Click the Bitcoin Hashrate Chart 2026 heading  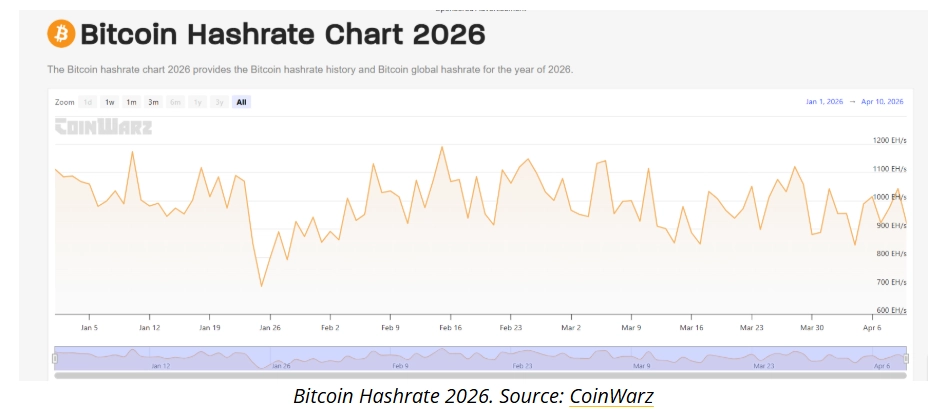283,35
